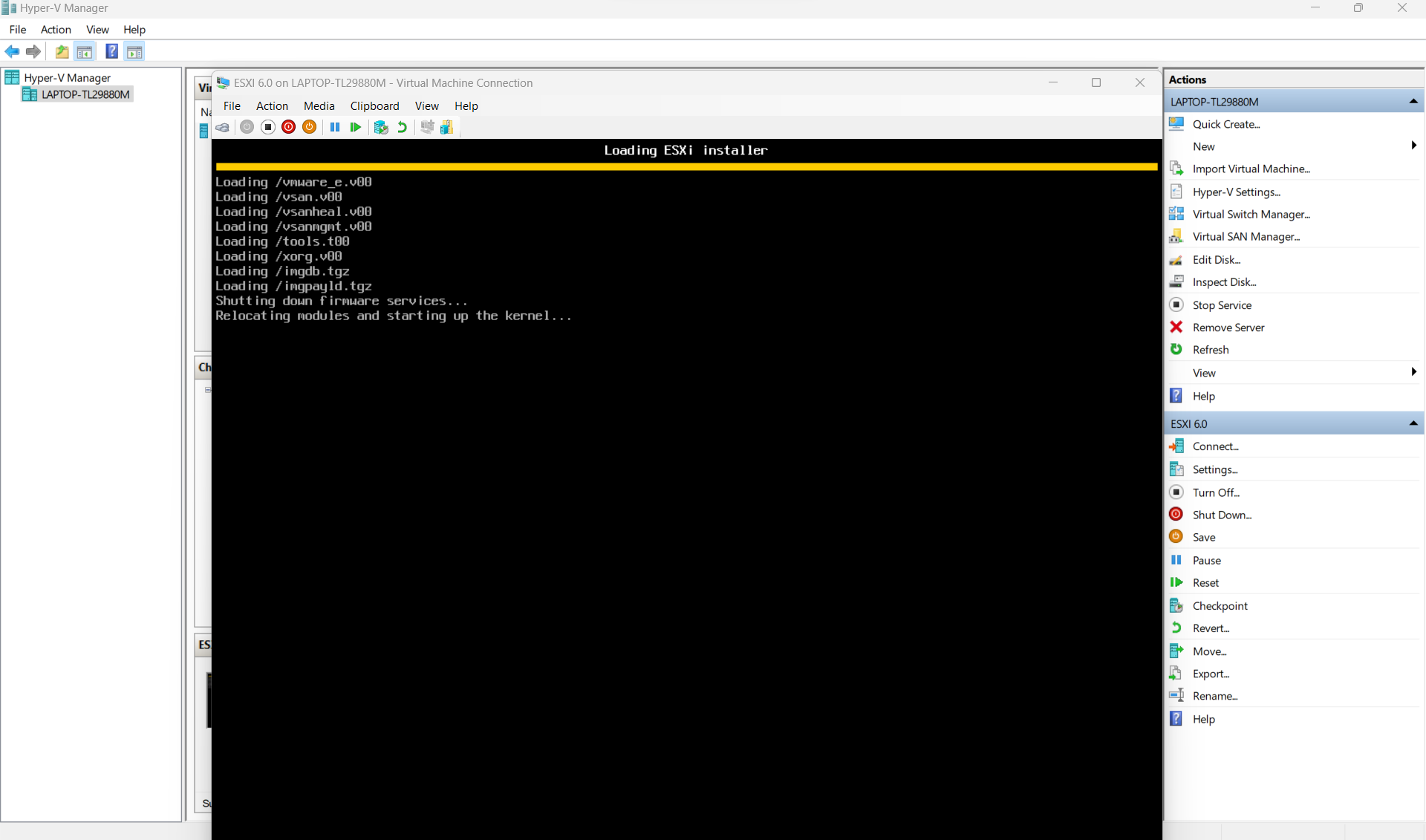Create checkpoint via VM toolbar icon

(381, 127)
